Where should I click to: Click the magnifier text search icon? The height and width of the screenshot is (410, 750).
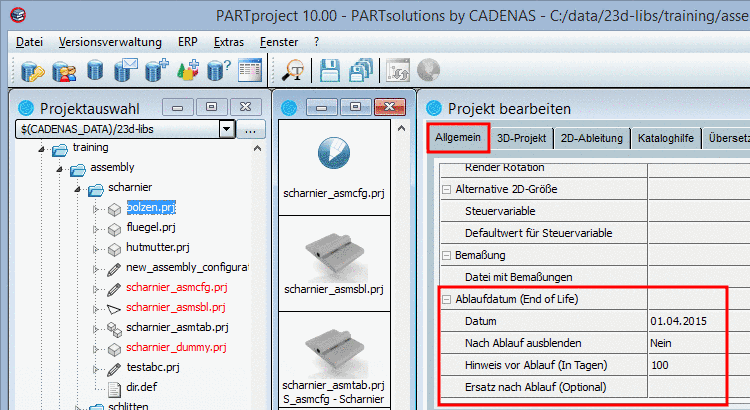(x=292, y=70)
